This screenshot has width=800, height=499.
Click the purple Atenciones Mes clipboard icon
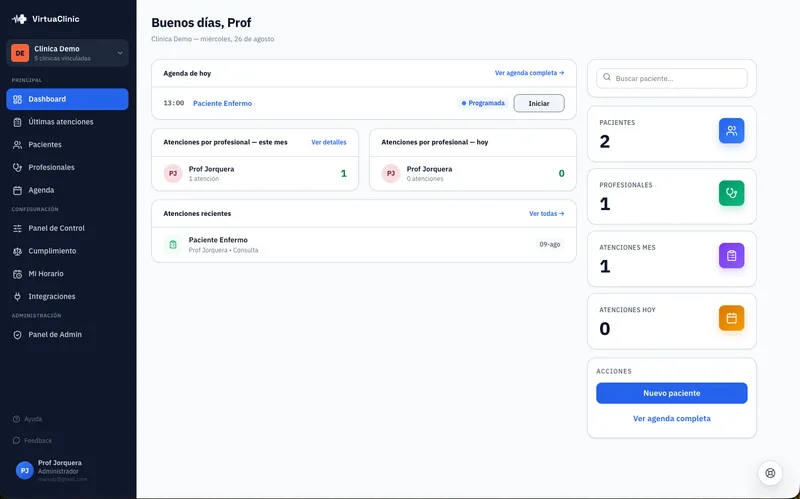[x=731, y=256]
